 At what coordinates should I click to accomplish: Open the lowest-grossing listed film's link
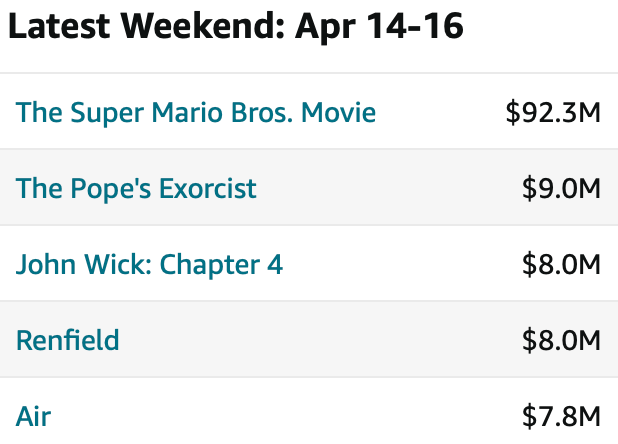pyautogui.click(x=33, y=415)
